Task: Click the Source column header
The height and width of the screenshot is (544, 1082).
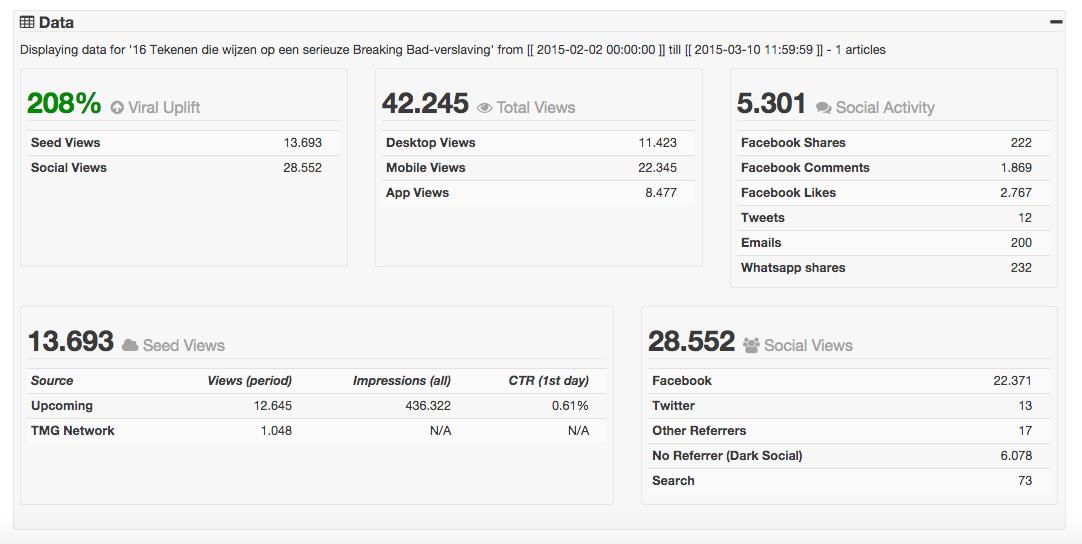Action: point(52,381)
